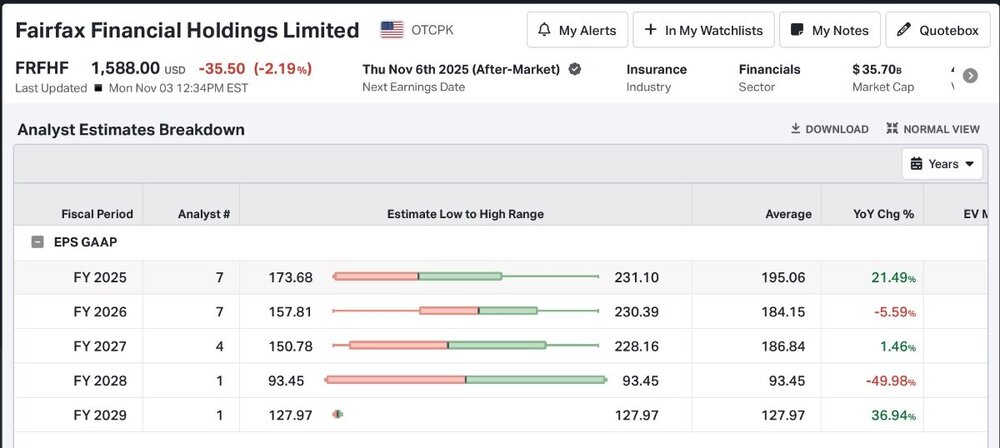Click the 173.68 low estimate value
The image size is (1000, 448).
290,278
